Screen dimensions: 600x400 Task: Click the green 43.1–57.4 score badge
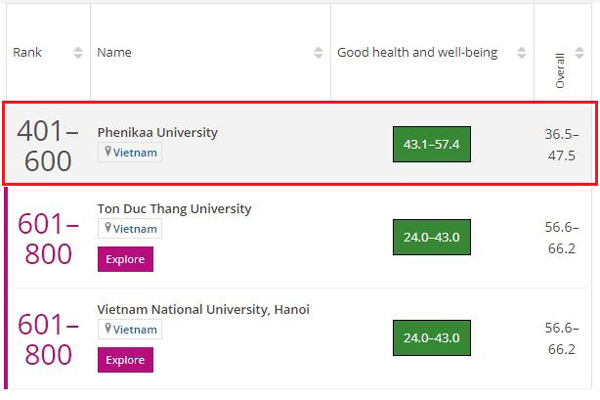[x=431, y=145]
